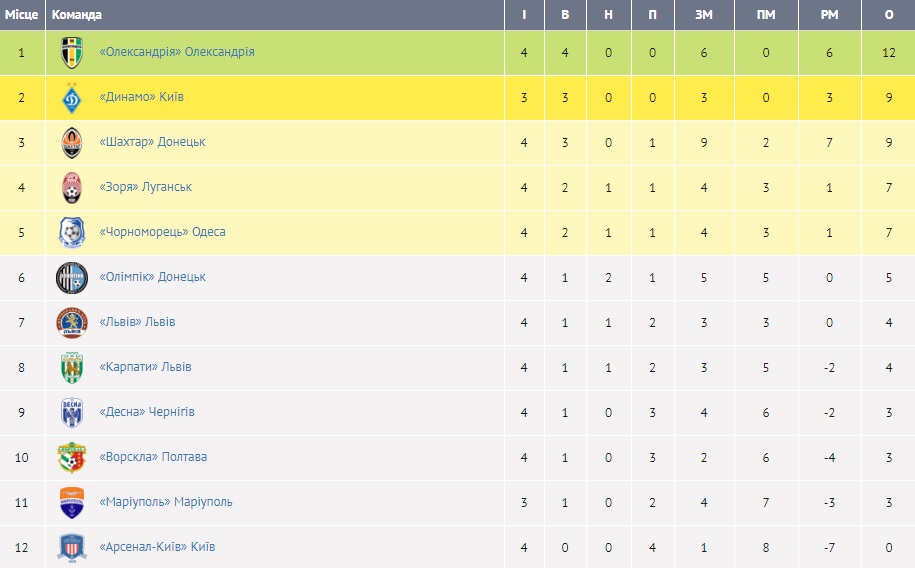Click the FC Lviv club logo
Screen dimensions: 915x568
coord(72,322)
